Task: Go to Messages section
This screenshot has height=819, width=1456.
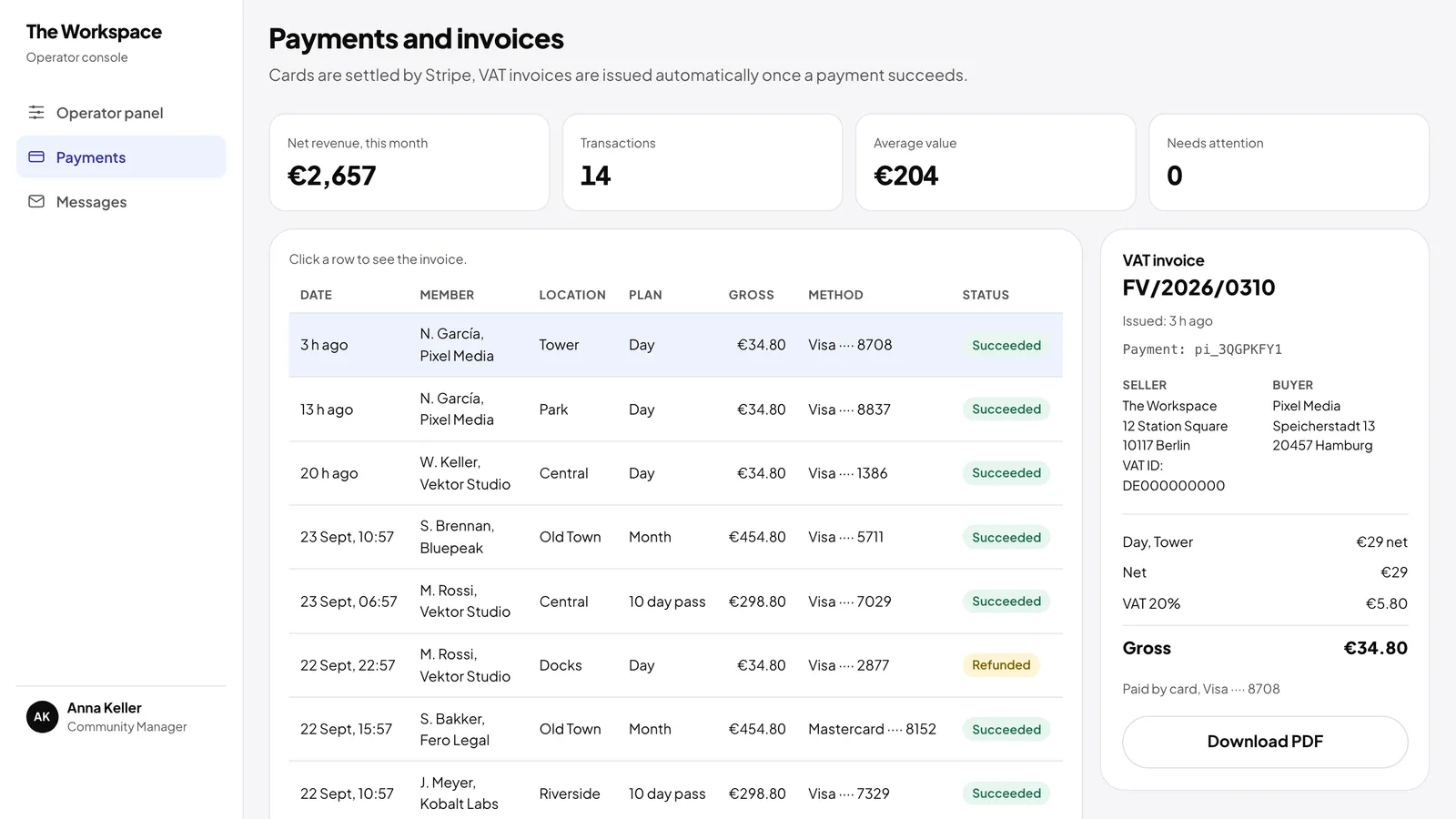Action: [121, 202]
